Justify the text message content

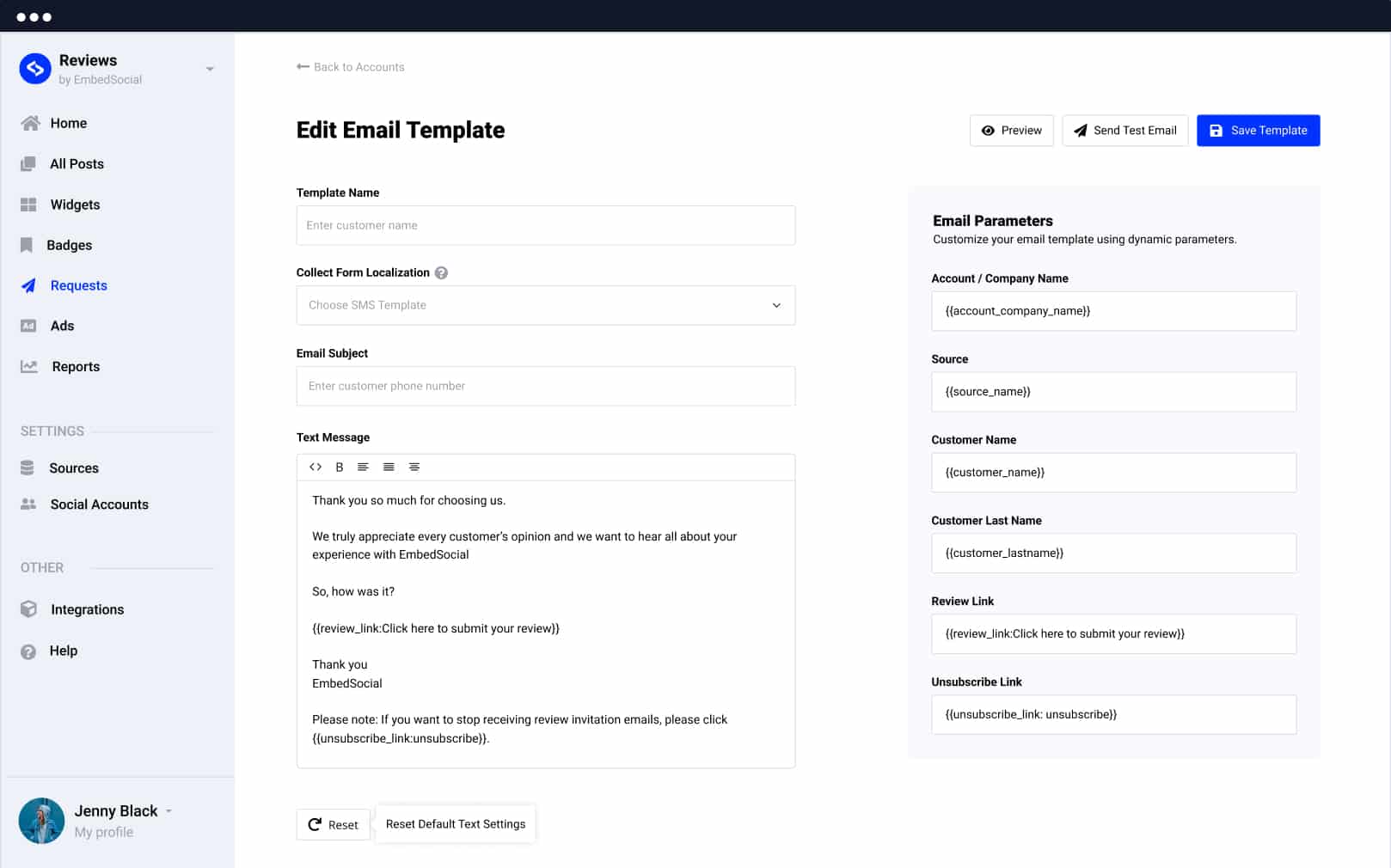pos(389,467)
